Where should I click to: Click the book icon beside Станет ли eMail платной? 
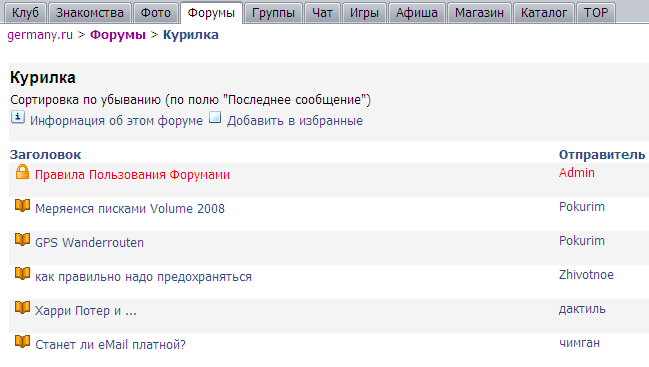coord(22,341)
